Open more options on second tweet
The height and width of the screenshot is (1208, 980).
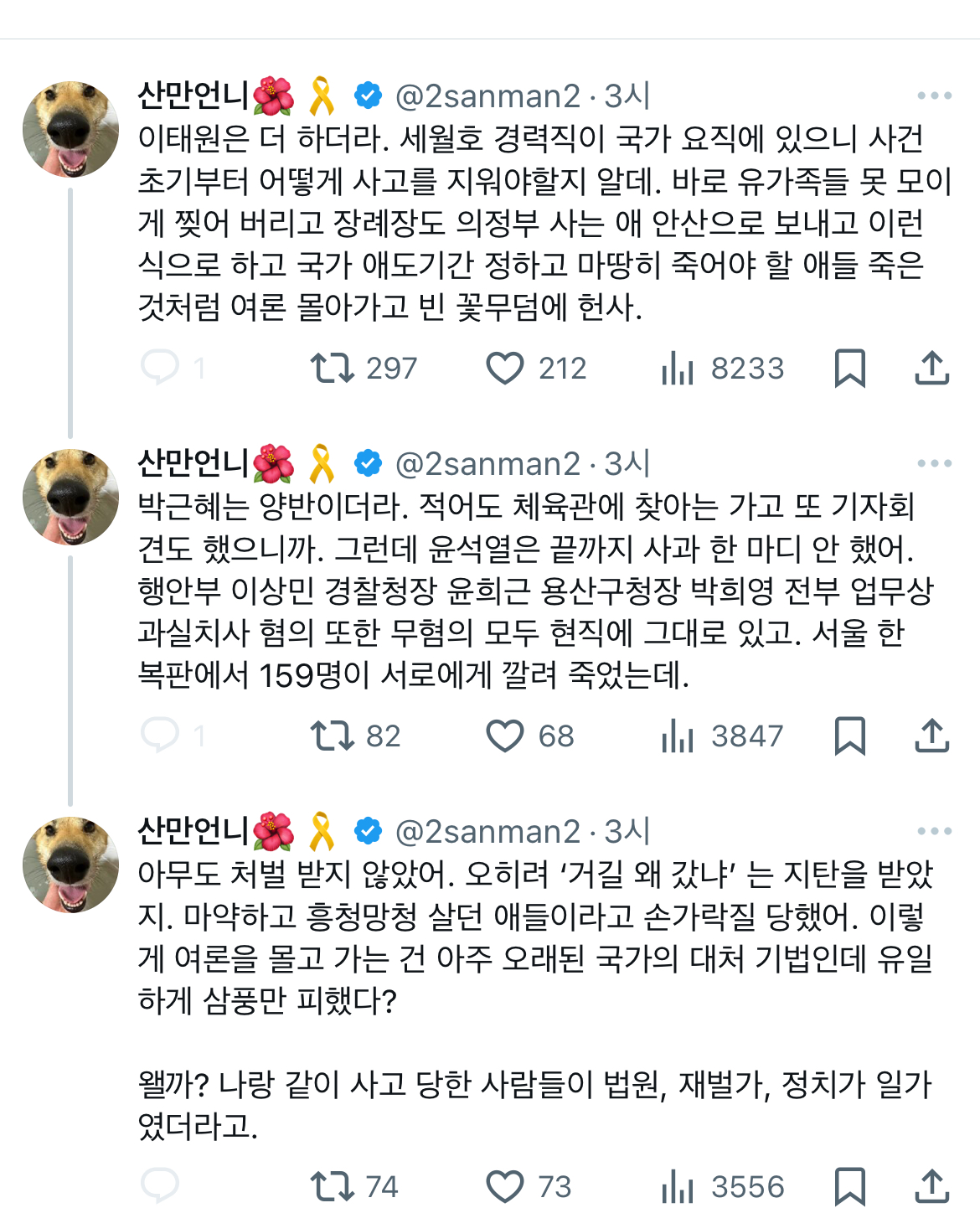pyautogui.click(x=934, y=463)
